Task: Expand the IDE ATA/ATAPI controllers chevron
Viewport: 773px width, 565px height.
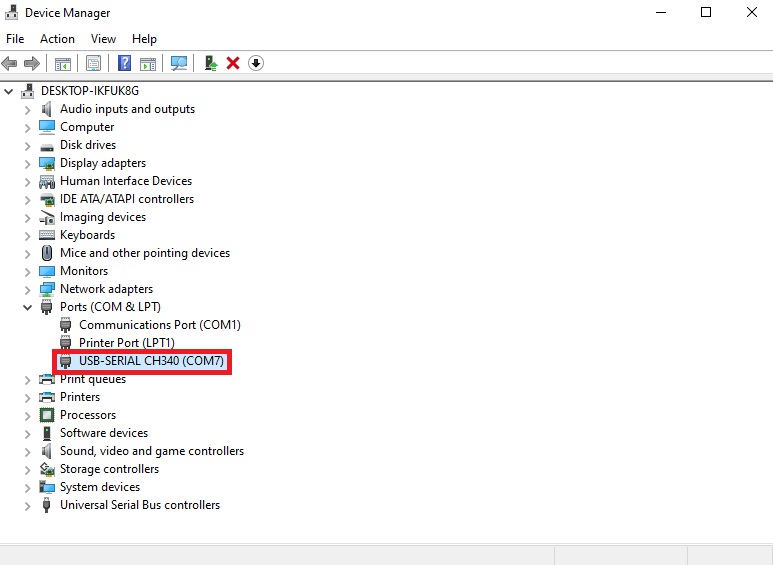Action: coord(28,200)
